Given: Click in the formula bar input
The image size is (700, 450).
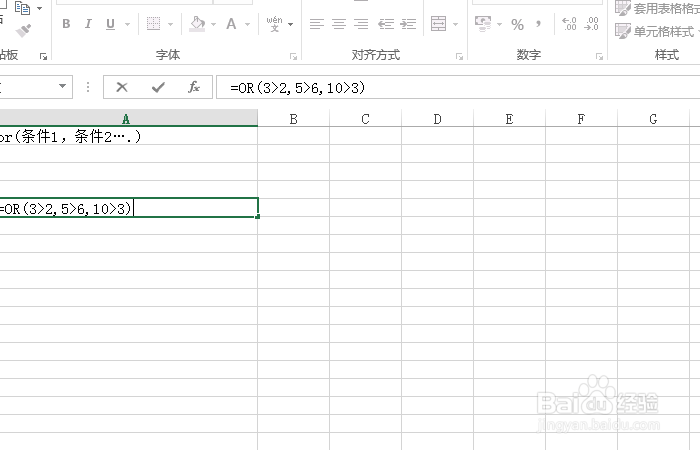Looking at the screenshot, I should 458,87.
